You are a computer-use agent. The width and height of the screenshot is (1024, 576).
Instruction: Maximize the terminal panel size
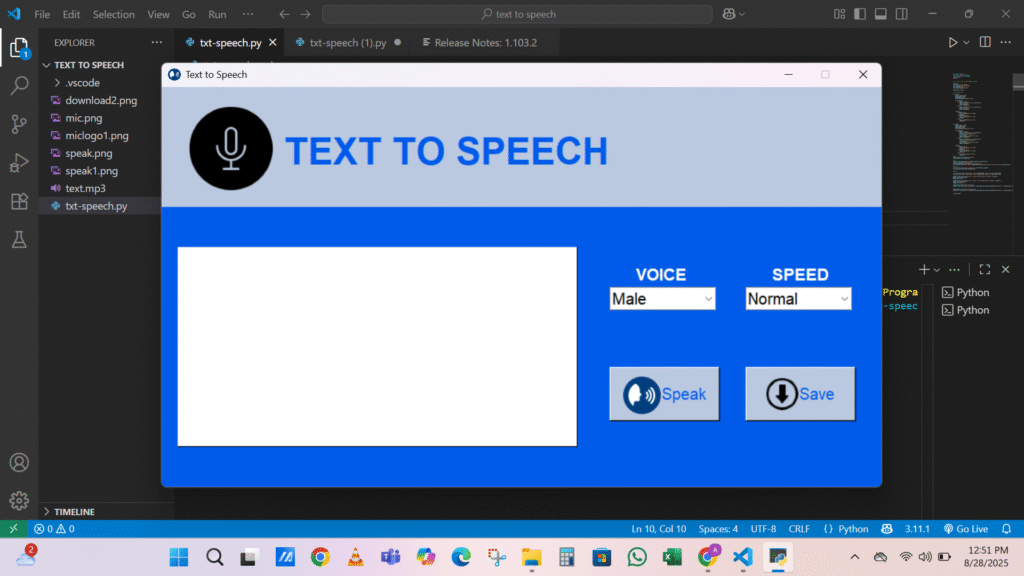click(x=985, y=270)
